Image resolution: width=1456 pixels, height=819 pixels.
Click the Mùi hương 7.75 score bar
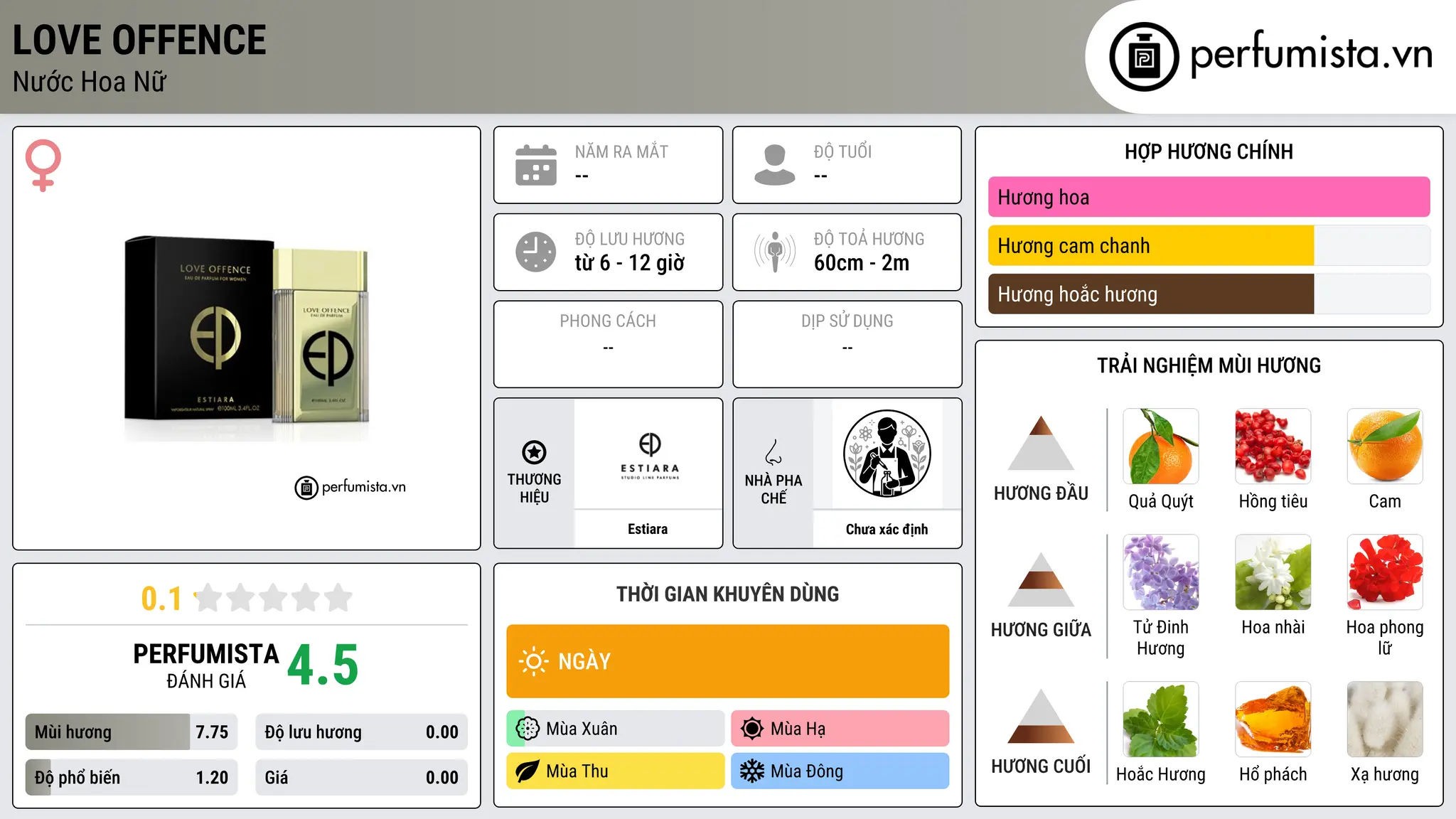pyautogui.click(x=132, y=732)
